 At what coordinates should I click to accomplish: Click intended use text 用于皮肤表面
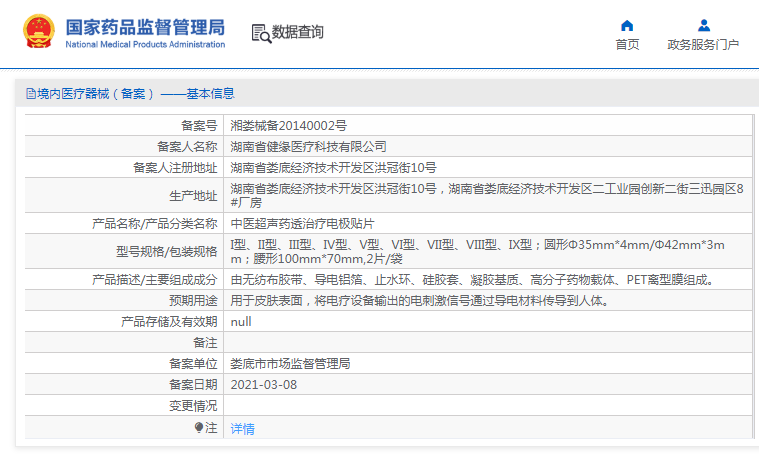pyautogui.click(x=421, y=301)
